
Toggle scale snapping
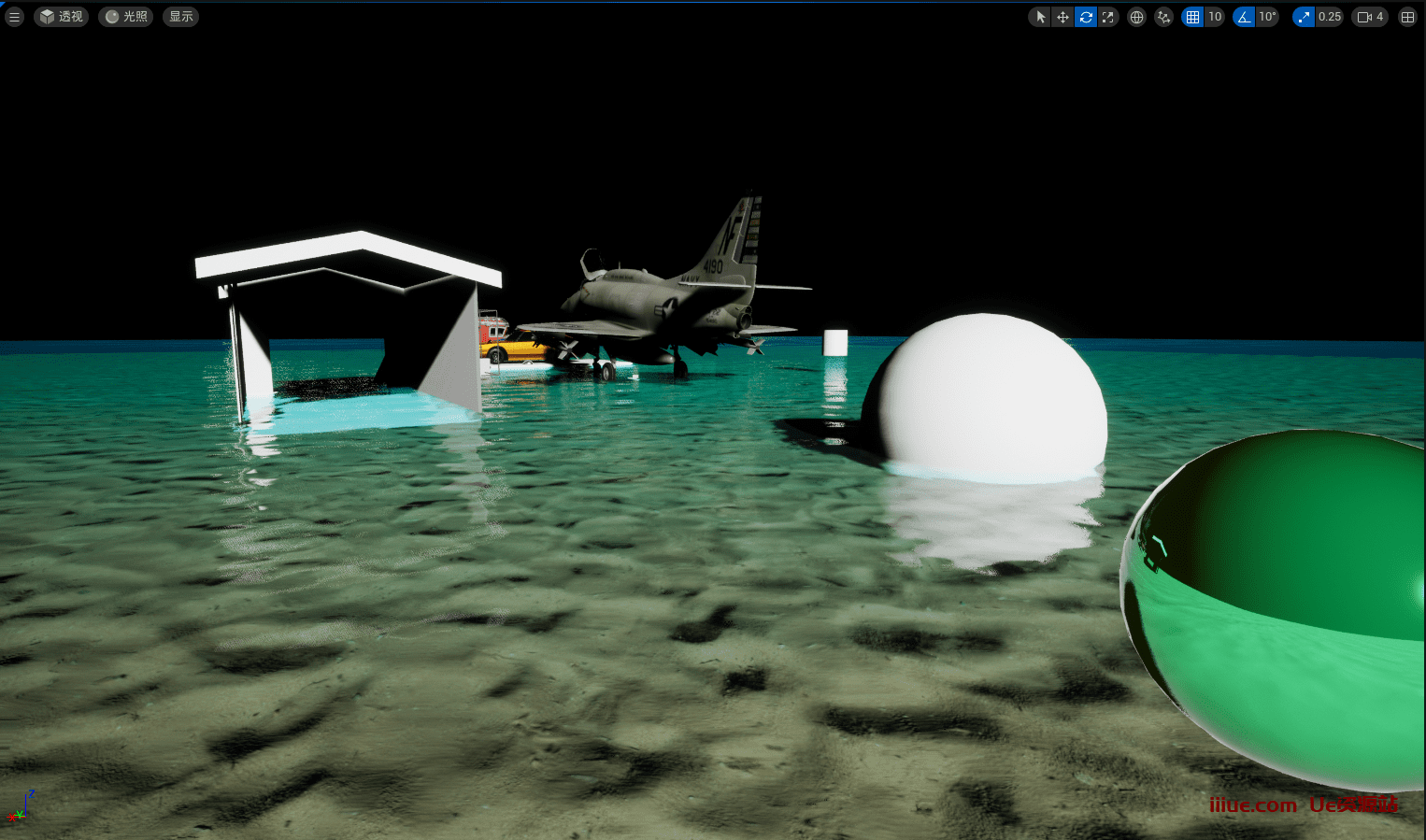coord(1304,17)
